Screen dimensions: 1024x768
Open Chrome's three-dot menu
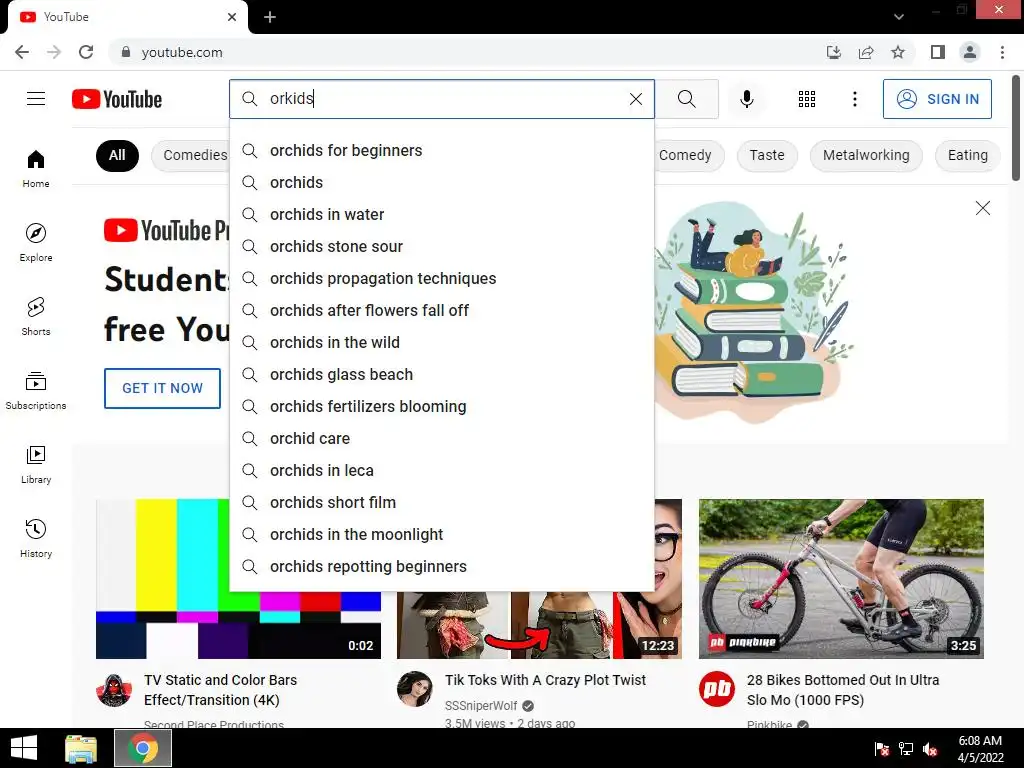pyautogui.click(x=1002, y=52)
